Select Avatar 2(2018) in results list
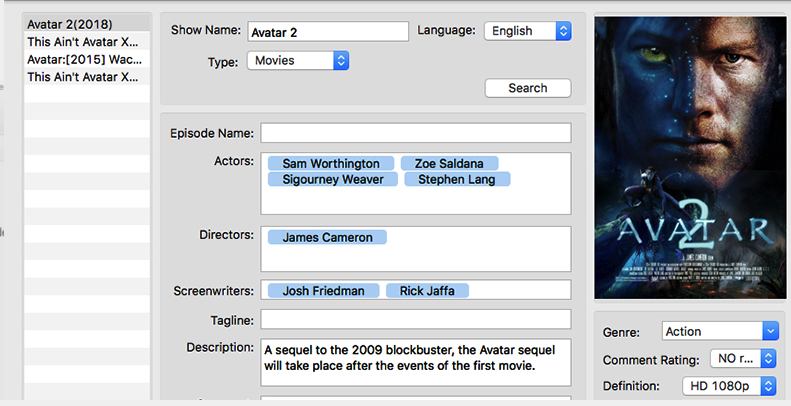Screen dimensions: 791x406 [x=87, y=23]
